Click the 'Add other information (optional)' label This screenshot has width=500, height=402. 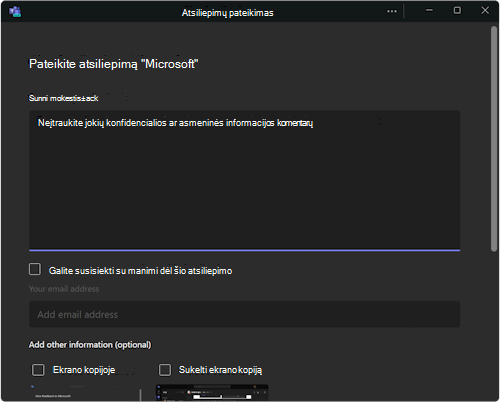[90, 345]
